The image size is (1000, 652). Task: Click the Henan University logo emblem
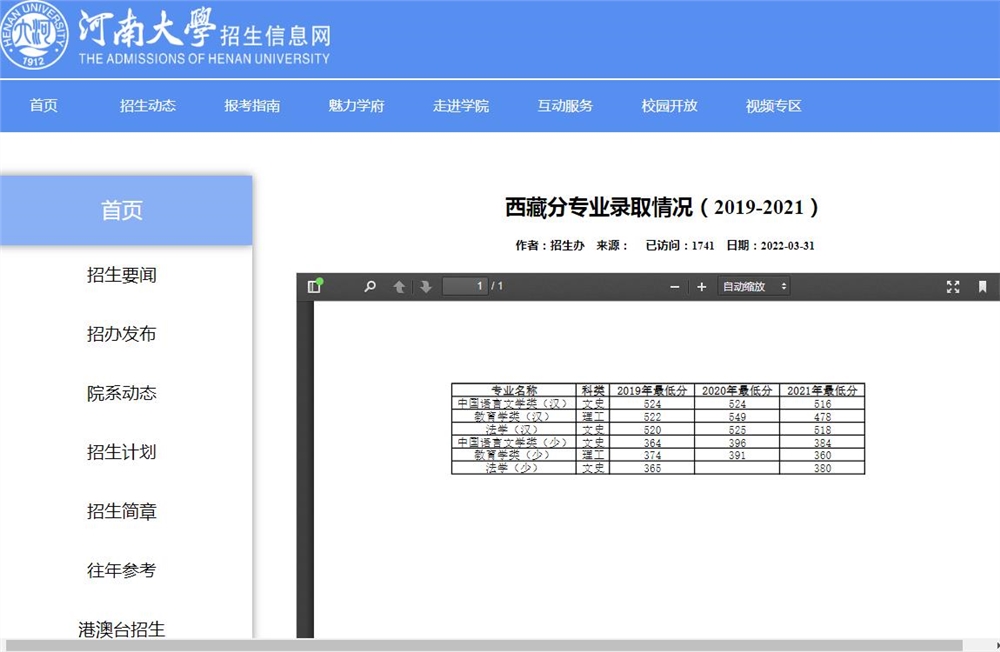tap(33, 36)
